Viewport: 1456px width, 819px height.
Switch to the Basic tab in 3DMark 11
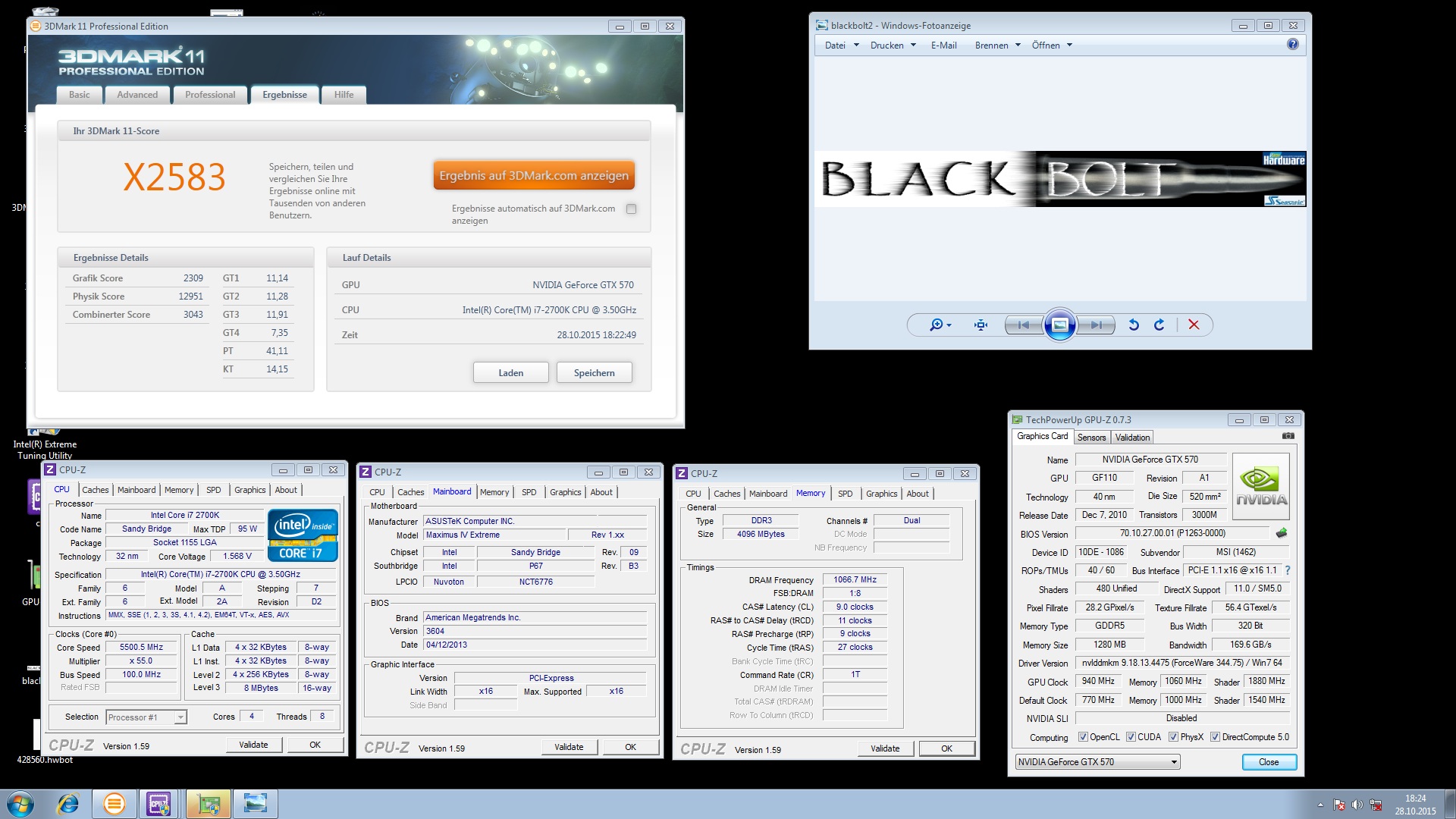click(x=79, y=95)
